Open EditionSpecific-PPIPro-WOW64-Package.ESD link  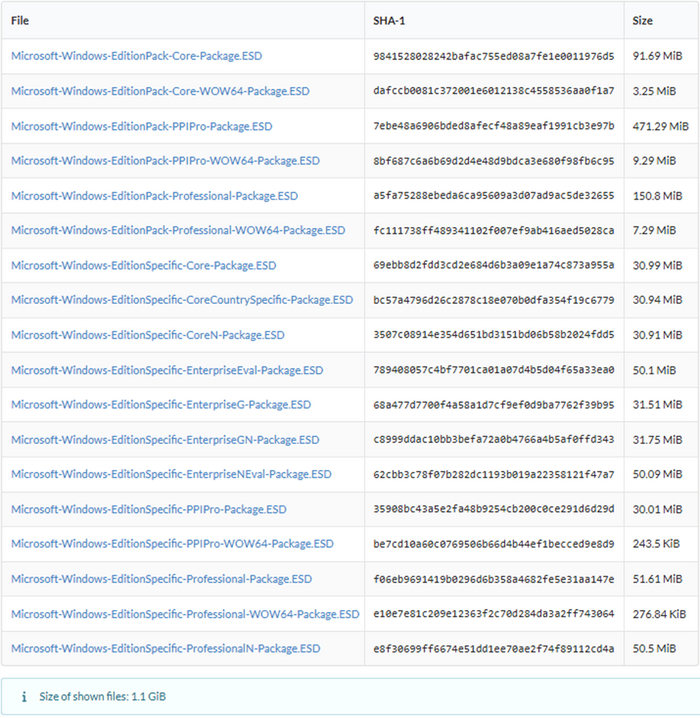tap(173, 544)
